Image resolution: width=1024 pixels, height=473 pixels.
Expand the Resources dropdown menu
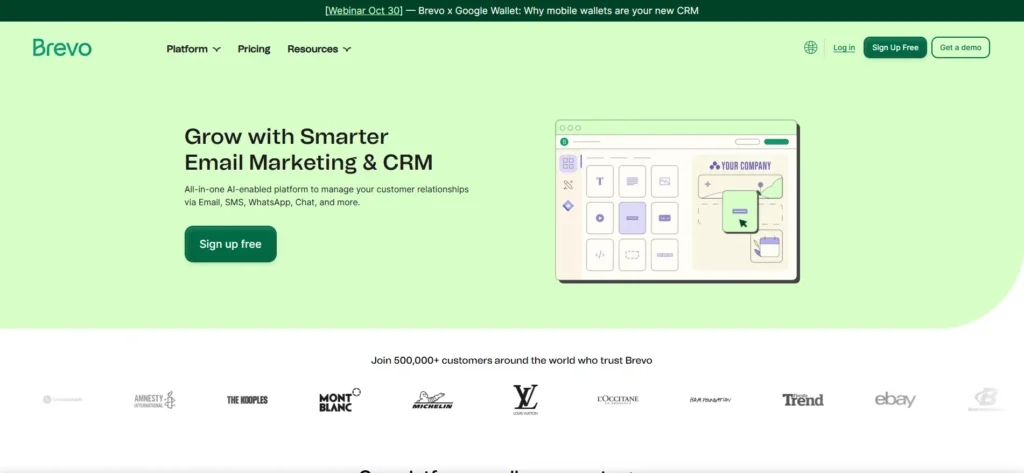tap(319, 49)
